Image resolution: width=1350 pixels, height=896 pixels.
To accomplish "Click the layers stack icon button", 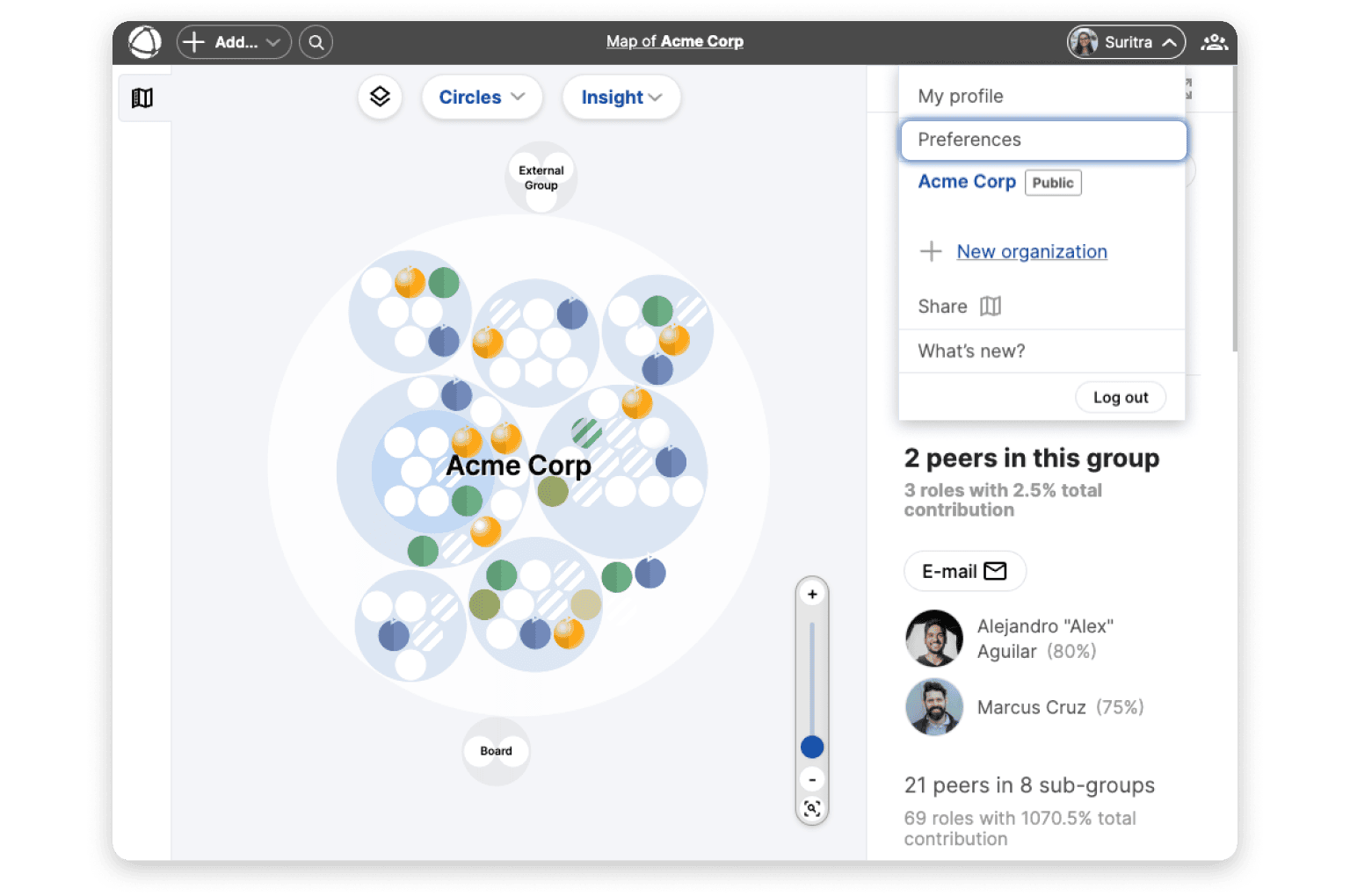I will (380, 97).
